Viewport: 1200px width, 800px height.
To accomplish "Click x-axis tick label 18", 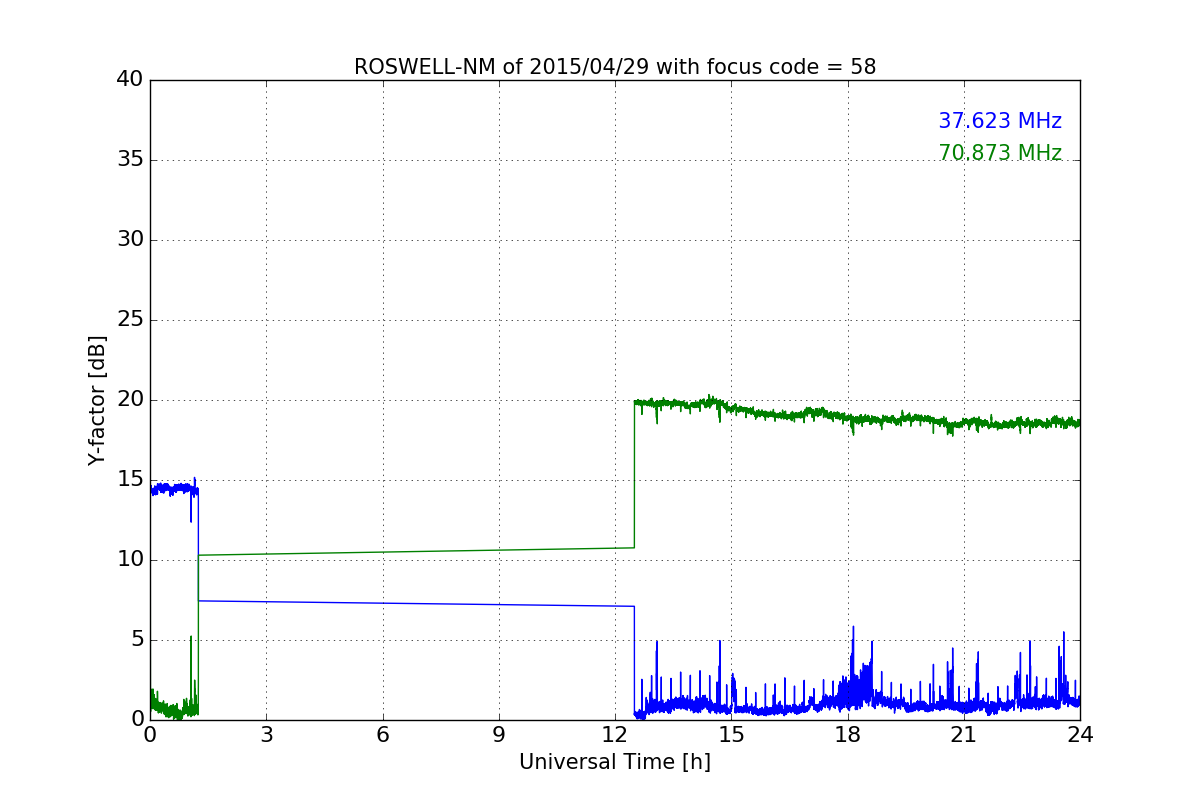I will [848, 734].
